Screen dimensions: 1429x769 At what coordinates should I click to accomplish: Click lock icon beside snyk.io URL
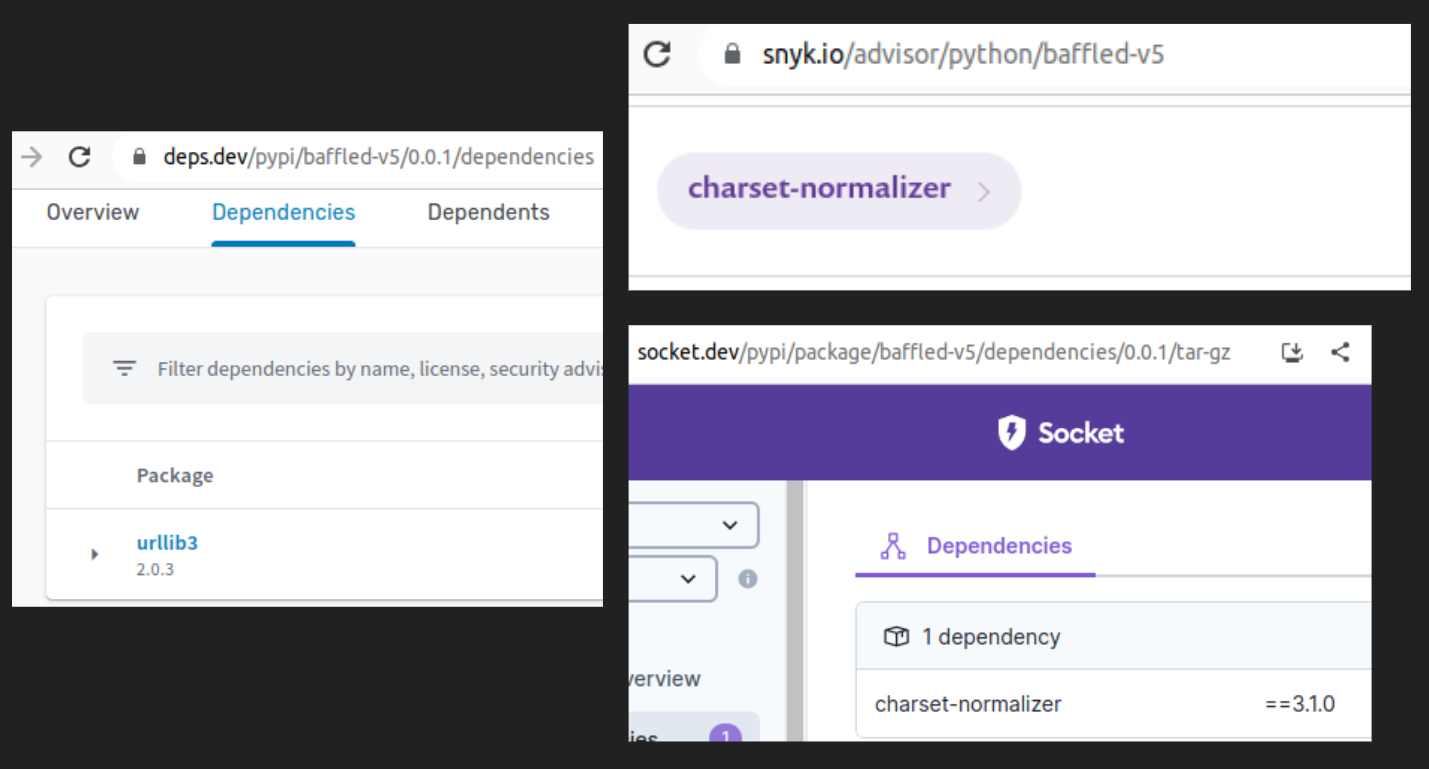tap(732, 54)
